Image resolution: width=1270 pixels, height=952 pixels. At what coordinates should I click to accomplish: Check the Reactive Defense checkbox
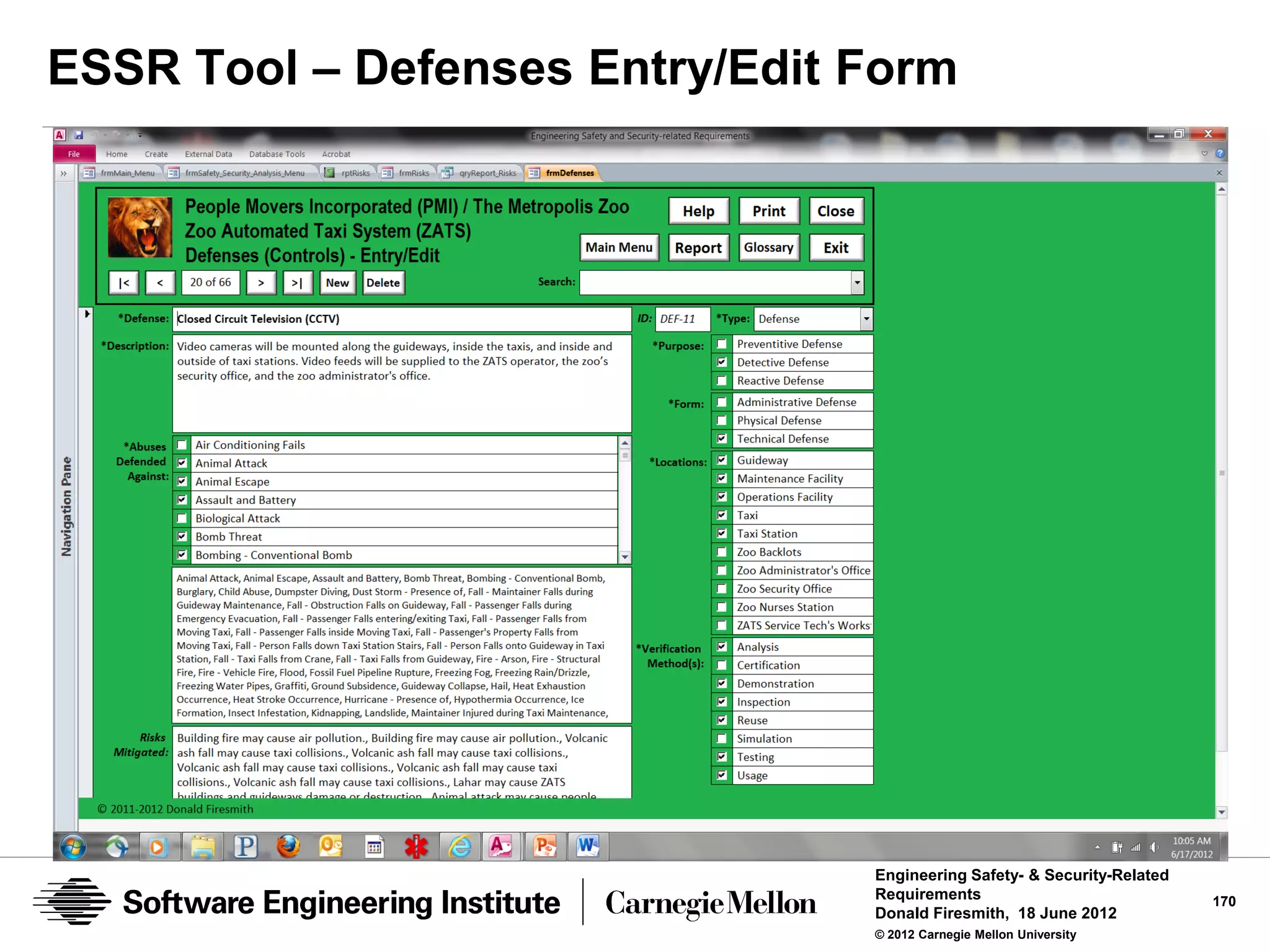click(x=722, y=381)
